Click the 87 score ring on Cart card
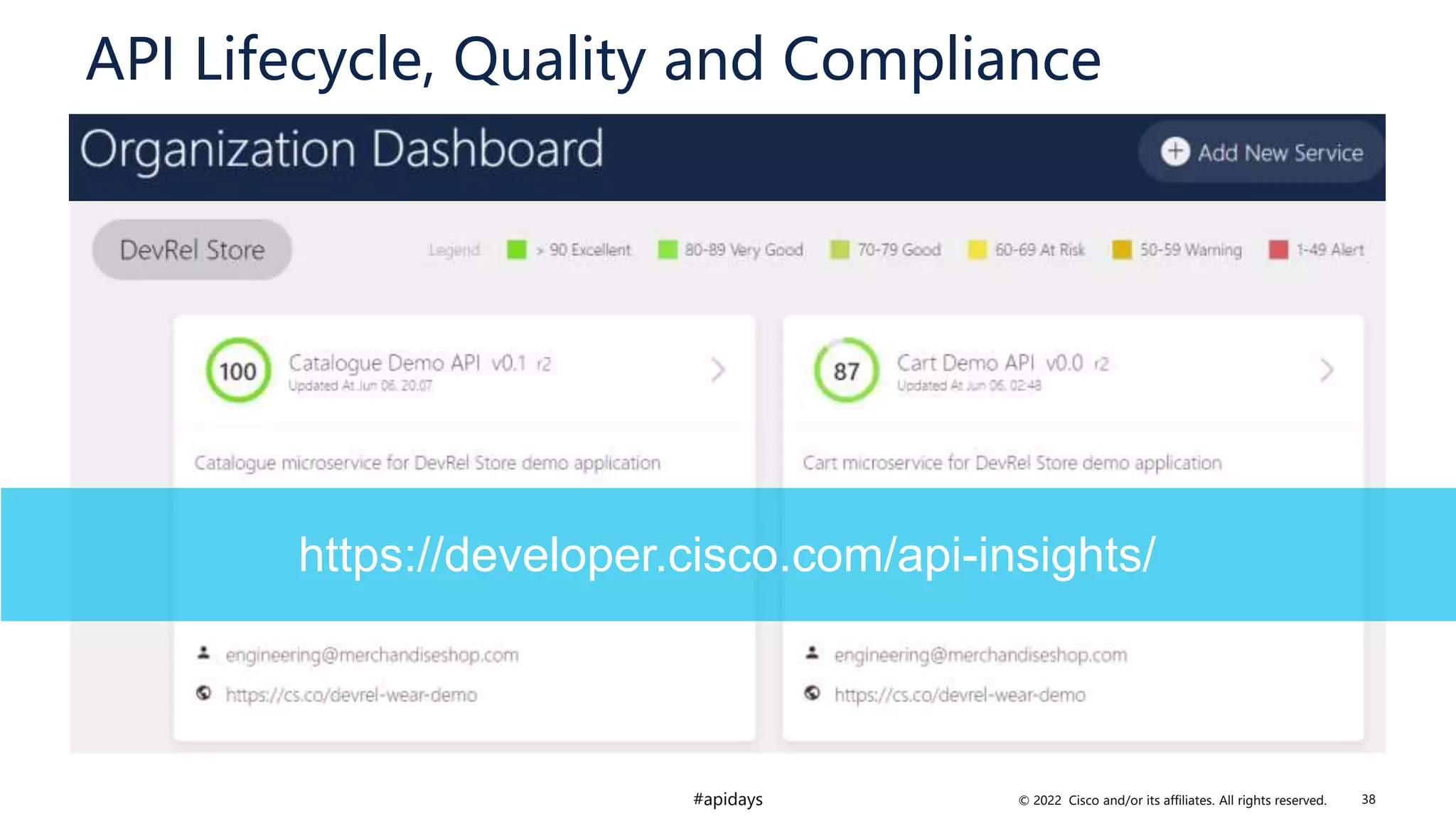 click(846, 370)
